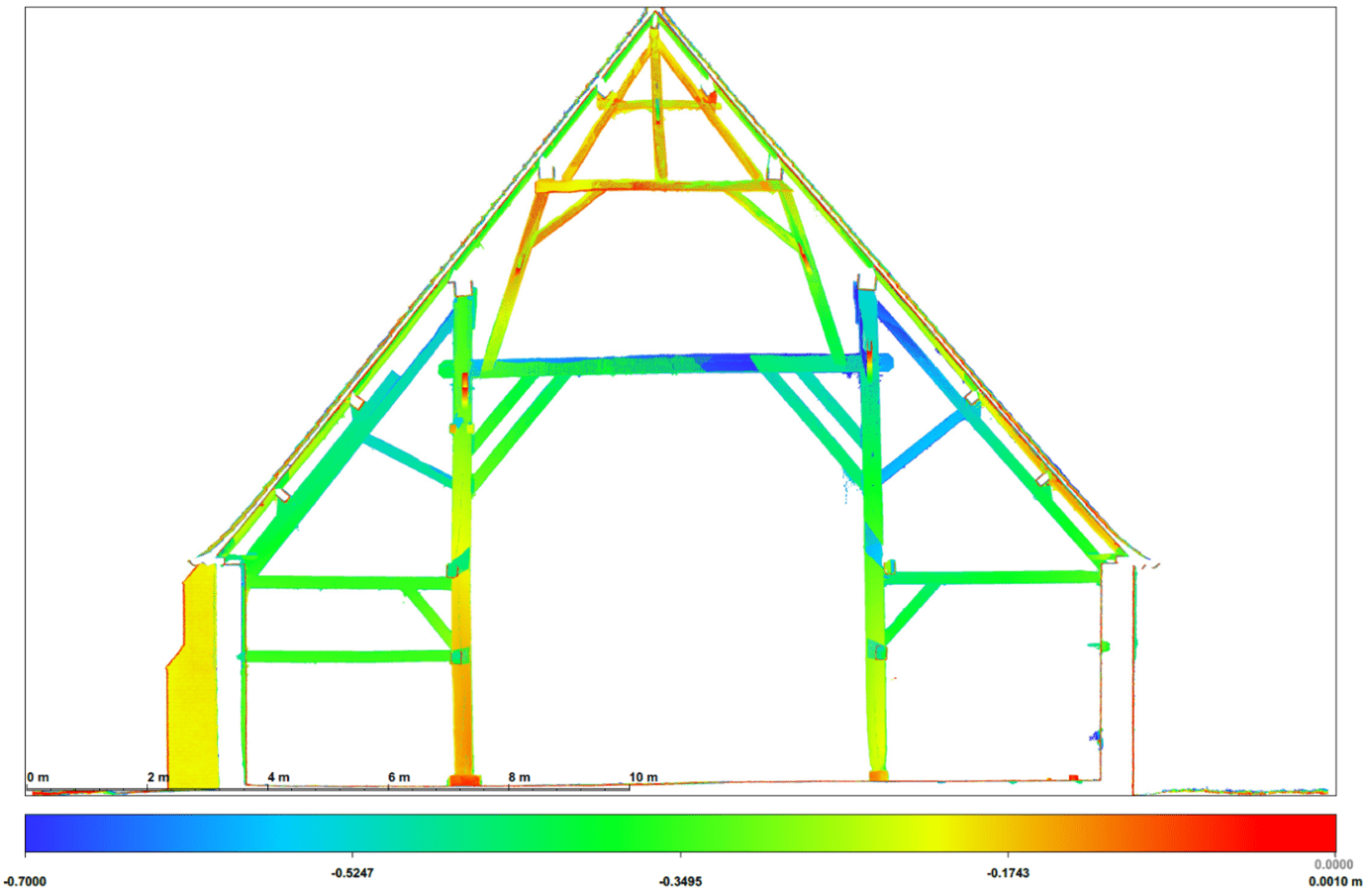
Task: Click the -0.1743 color scale label
Action: point(1008,873)
